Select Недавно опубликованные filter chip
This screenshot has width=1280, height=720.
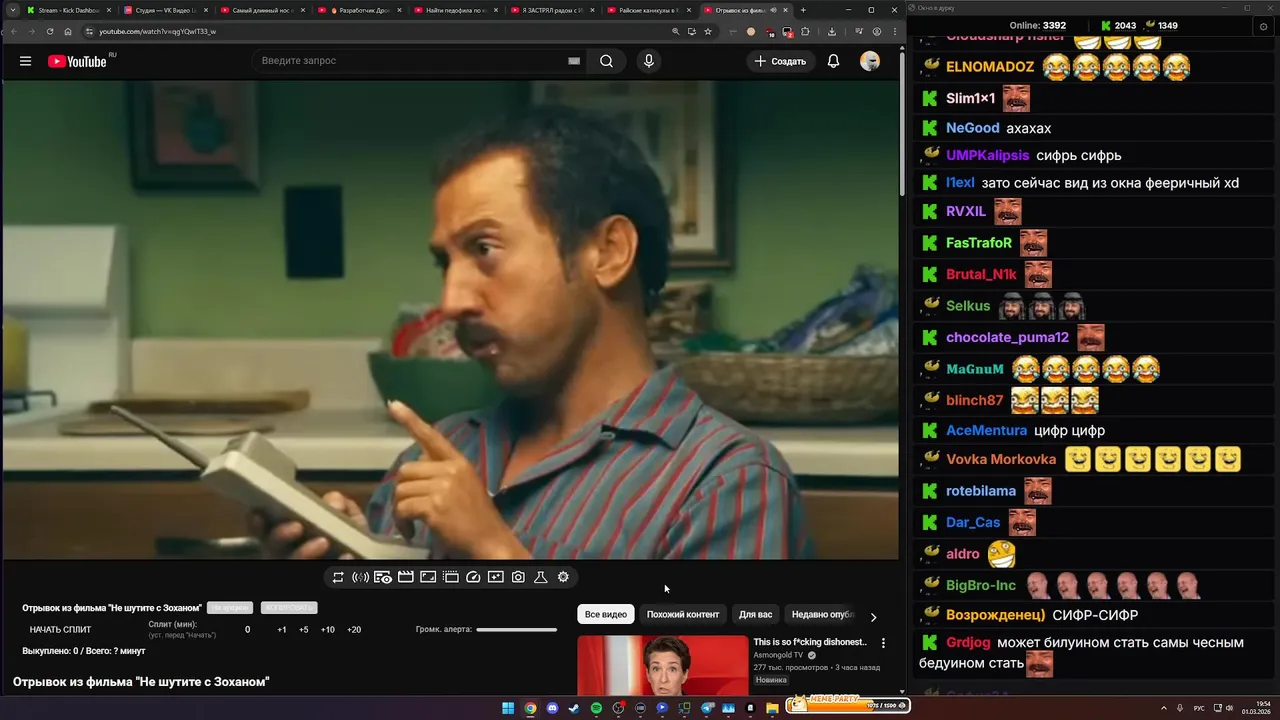(822, 614)
